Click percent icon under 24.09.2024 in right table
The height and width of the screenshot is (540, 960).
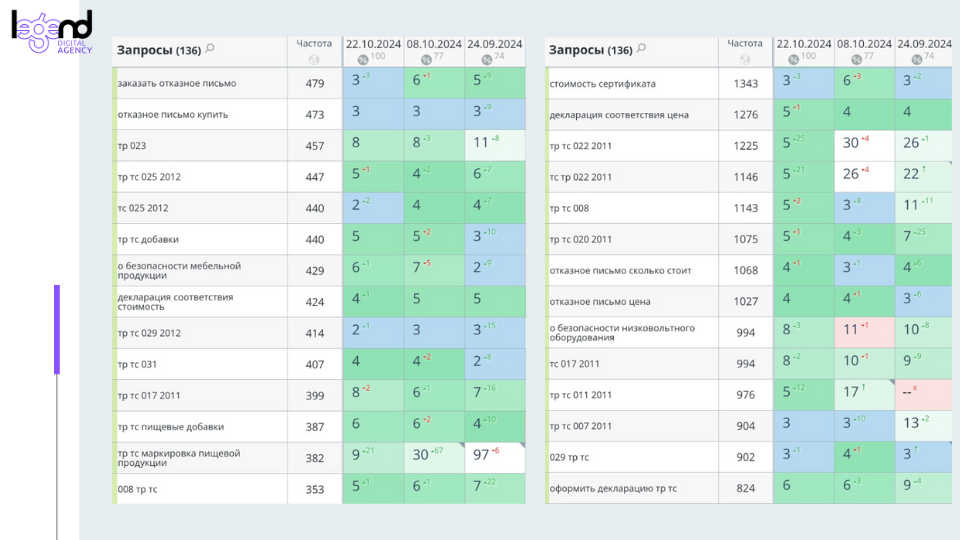(915, 59)
